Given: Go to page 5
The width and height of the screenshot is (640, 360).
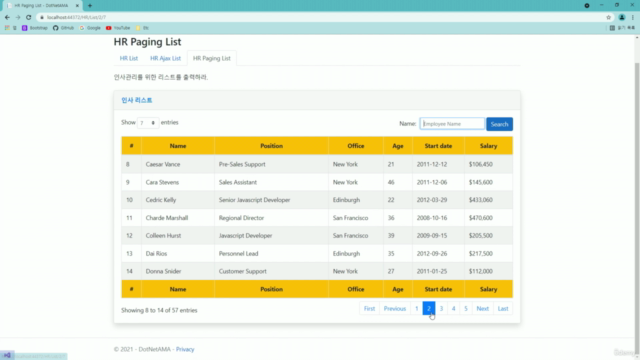Looking at the screenshot, I should (x=466, y=309).
